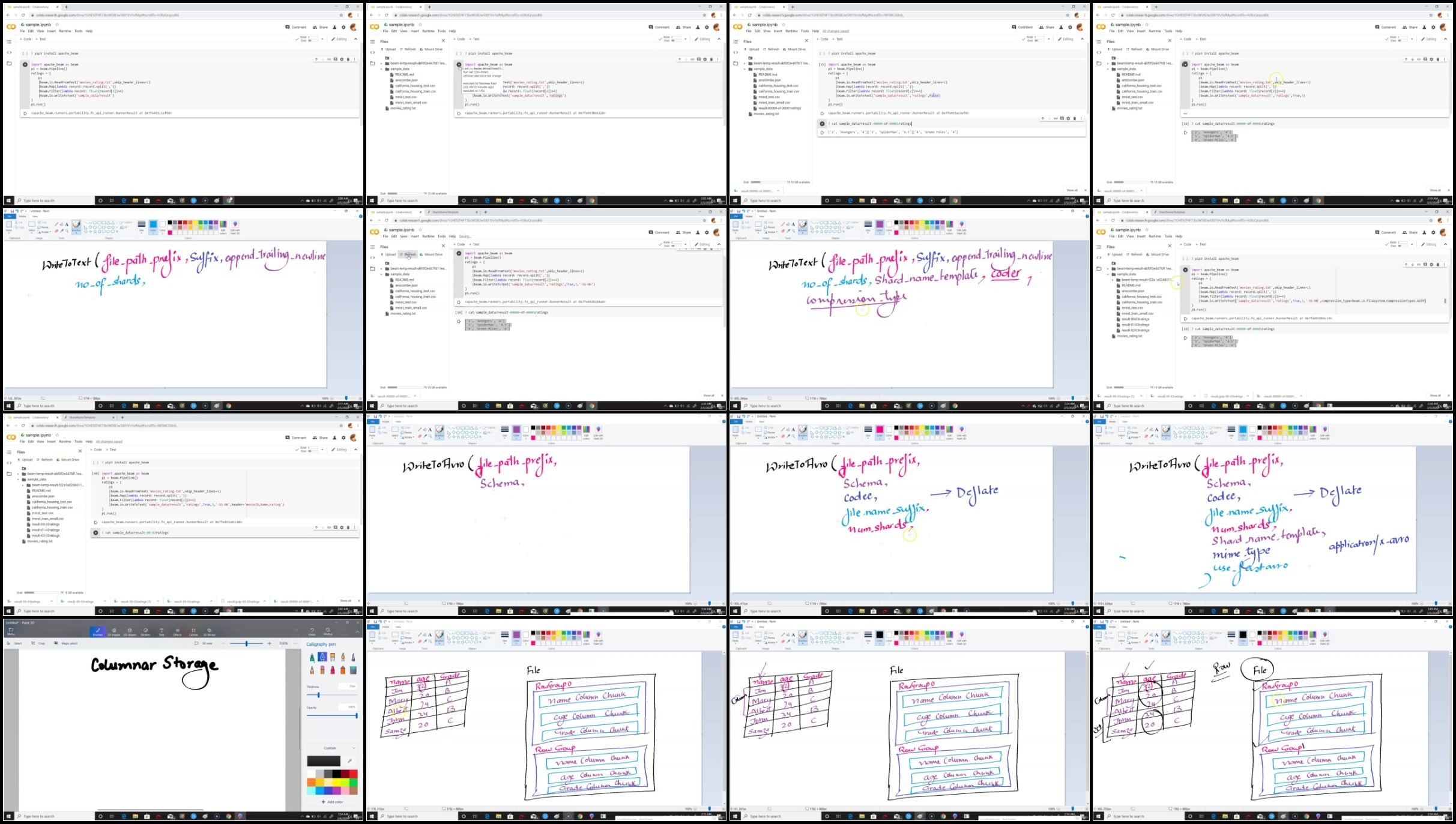
Task: In Colab cell-[15] frame, close the Files panel
Action: click(x=806, y=41)
